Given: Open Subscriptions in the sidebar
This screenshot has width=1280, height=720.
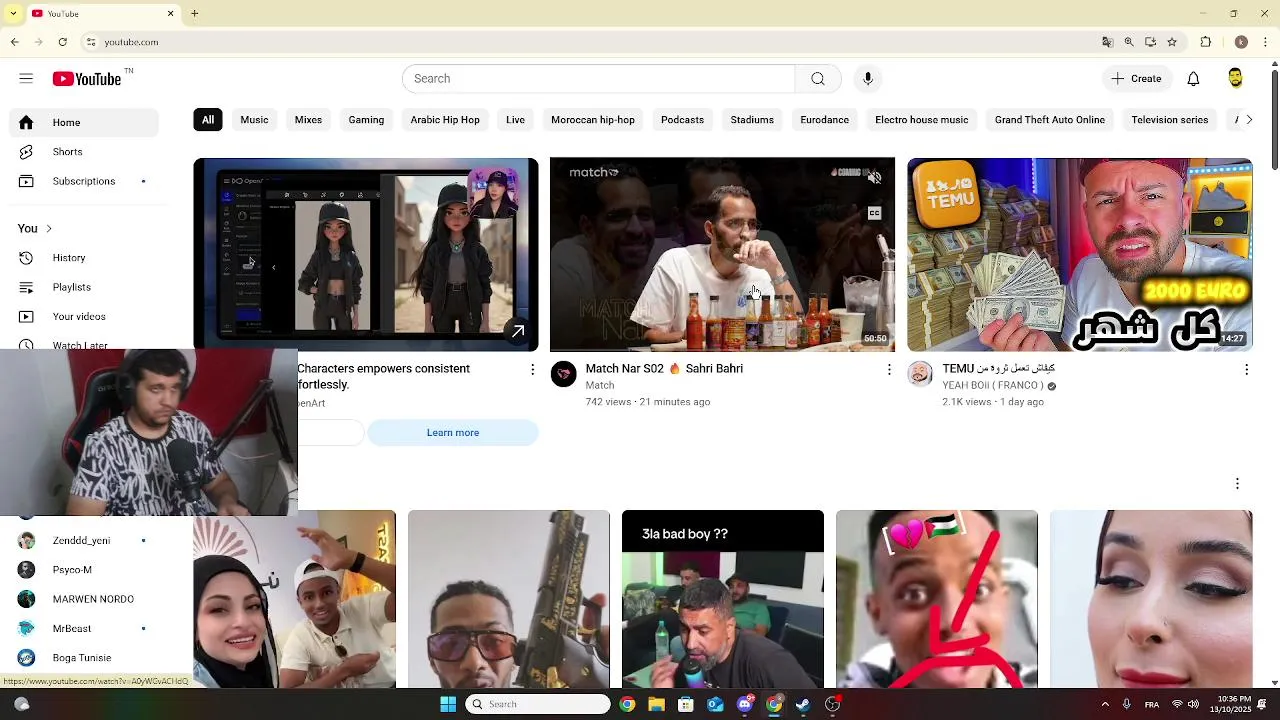Looking at the screenshot, I should pos(84,181).
